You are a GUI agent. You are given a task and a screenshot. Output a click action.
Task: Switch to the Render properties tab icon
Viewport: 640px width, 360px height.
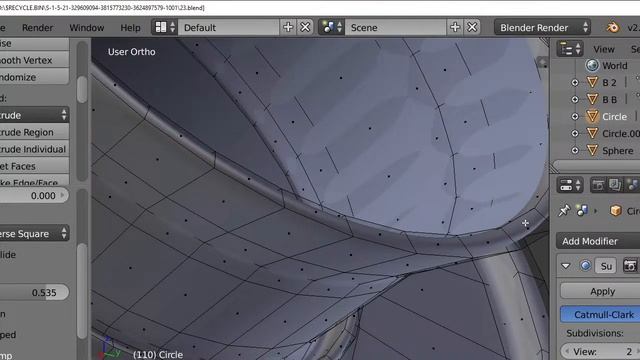click(x=598, y=185)
